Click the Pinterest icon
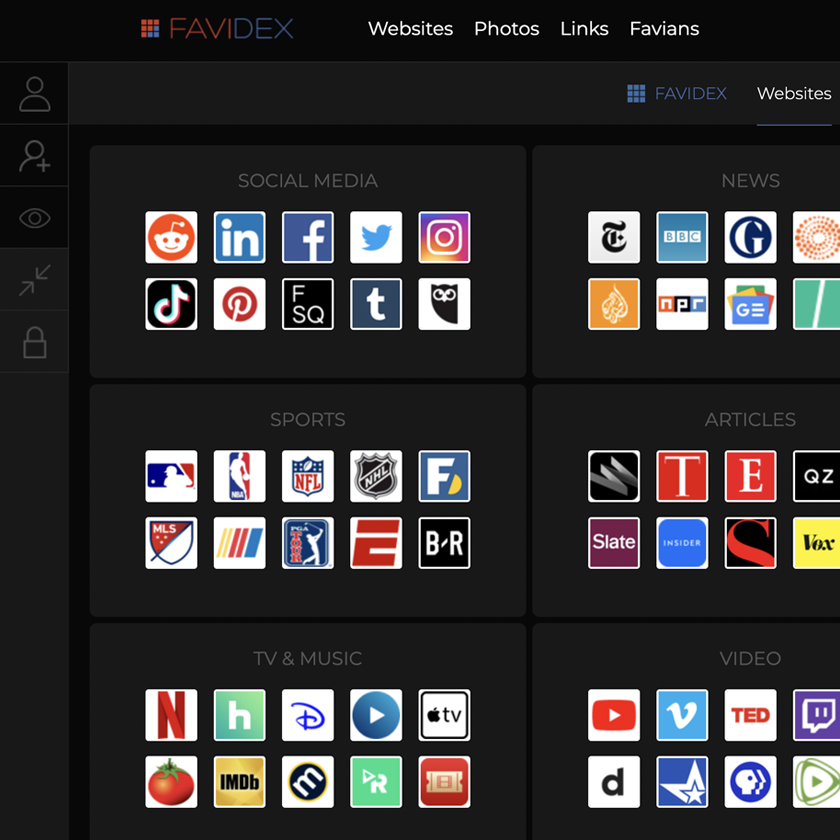This screenshot has height=840, width=840. click(x=239, y=304)
